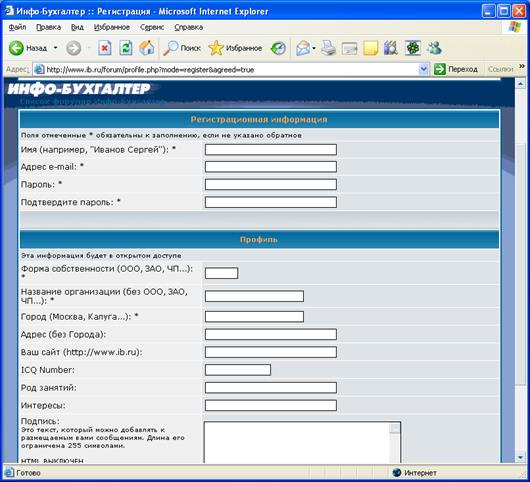Click the Print printer icon
The width and height of the screenshot is (530, 482).
click(x=328, y=48)
